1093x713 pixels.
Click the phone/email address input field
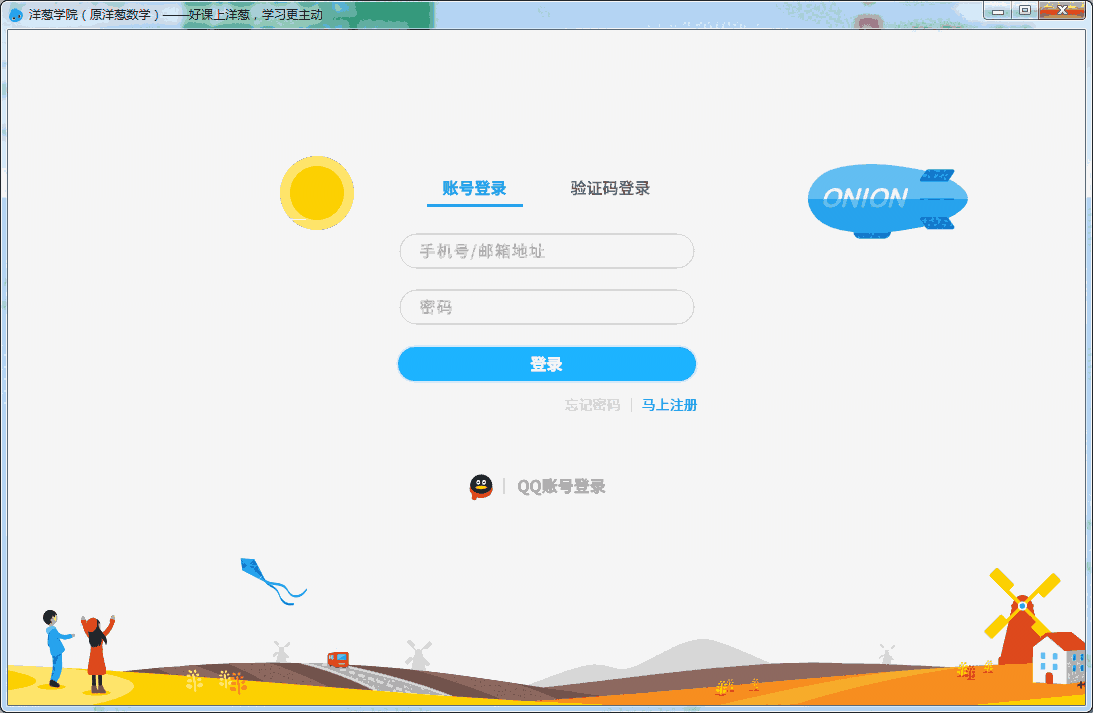pyautogui.click(x=546, y=251)
